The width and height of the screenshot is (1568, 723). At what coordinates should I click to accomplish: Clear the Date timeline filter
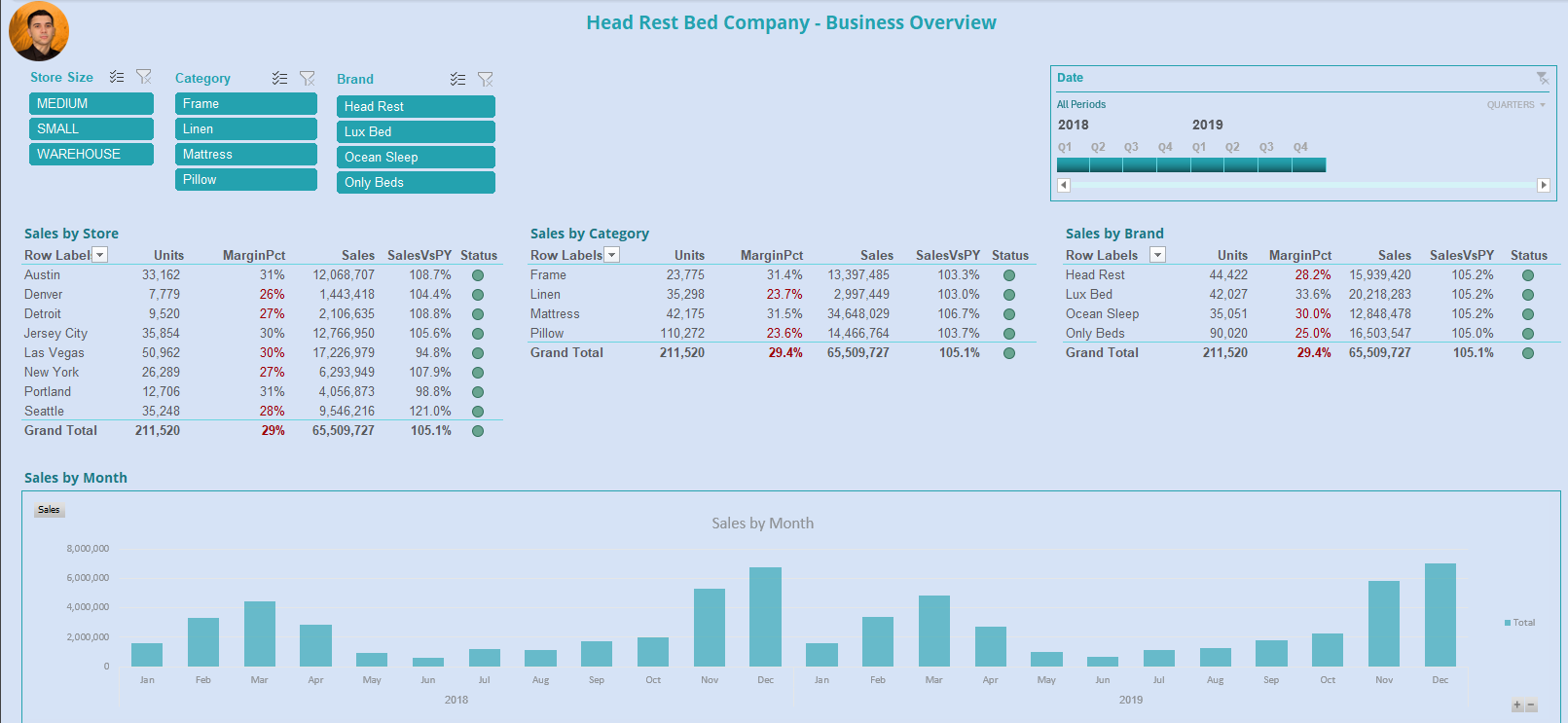coord(1543,78)
